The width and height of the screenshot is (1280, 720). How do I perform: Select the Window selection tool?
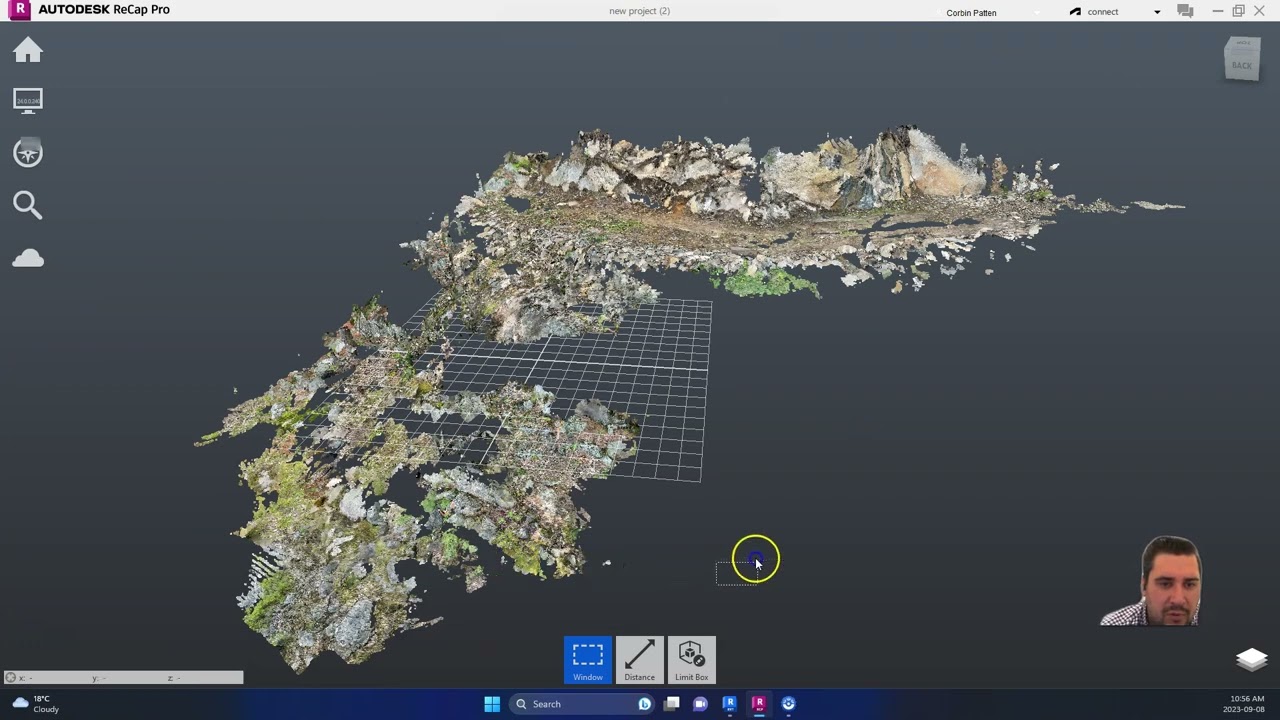(x=588, y=660)
